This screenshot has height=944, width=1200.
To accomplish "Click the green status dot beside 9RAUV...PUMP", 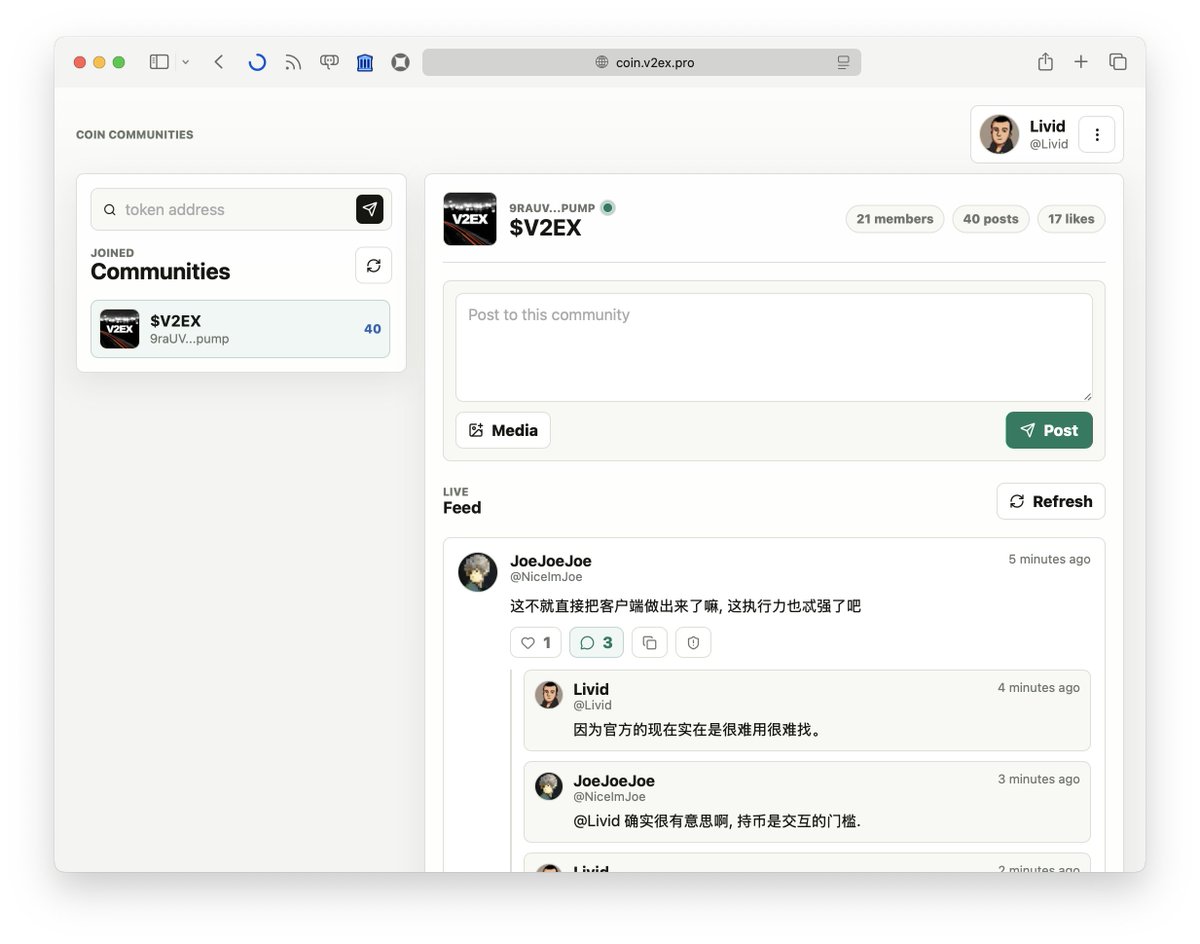I will coord(608,208).
